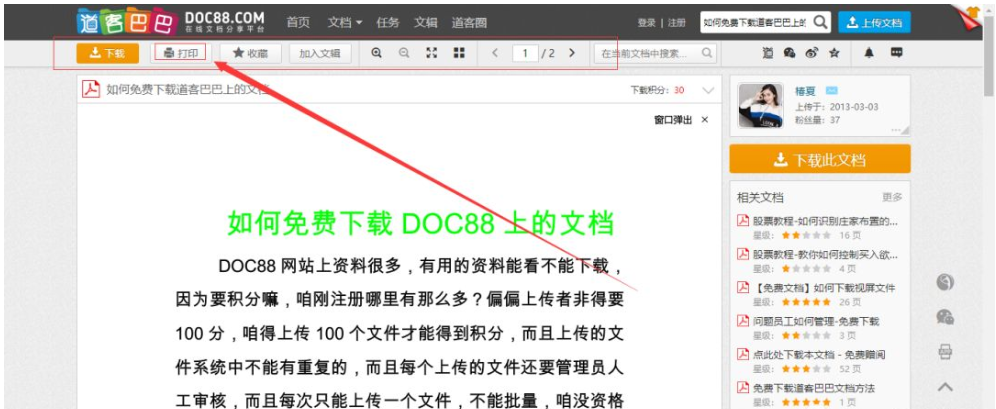996x409 pixels.
Task: Open 【免费文档】如何下载视屏文件 link
Action: 824,288
